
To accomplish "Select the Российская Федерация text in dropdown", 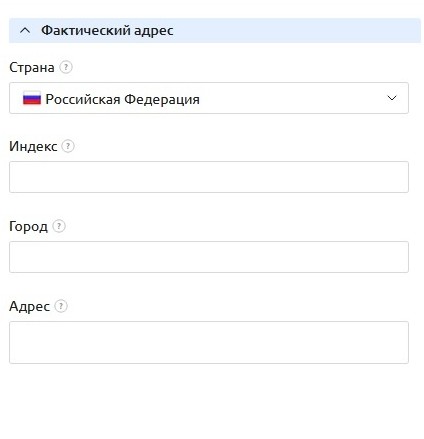I will (122, 99).
